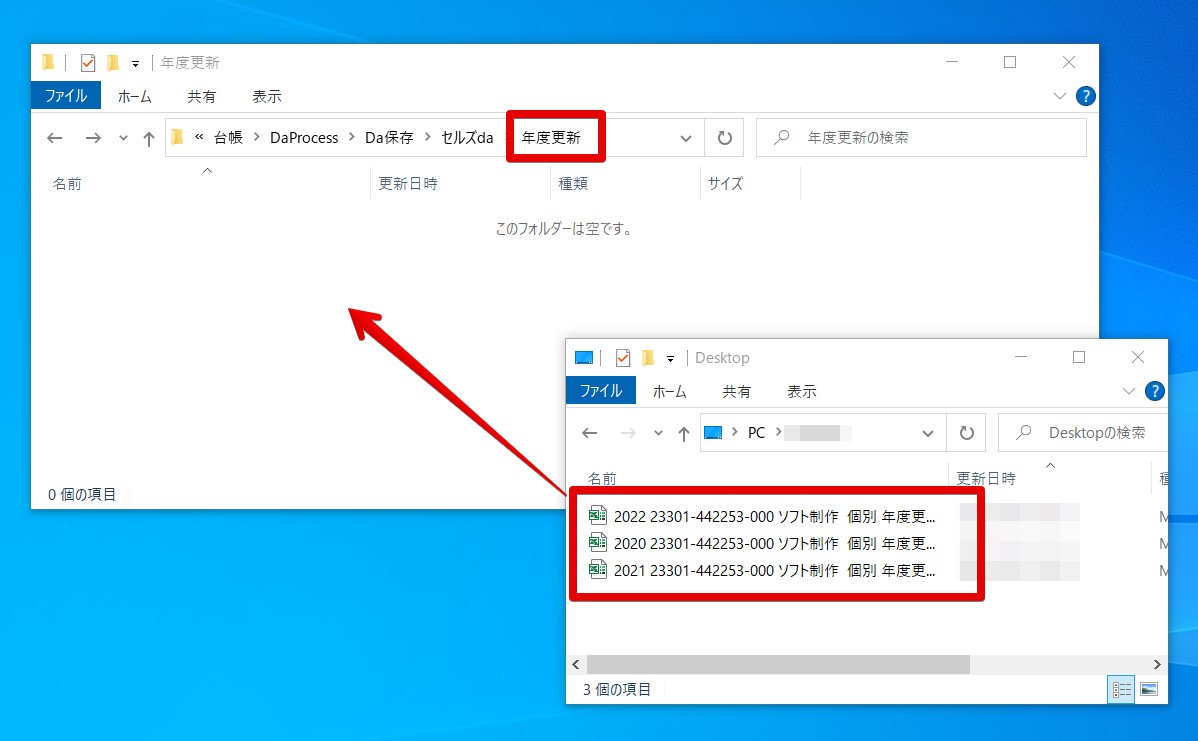Click the DaProcess breadcrumb in address bar

pos(304,138)
